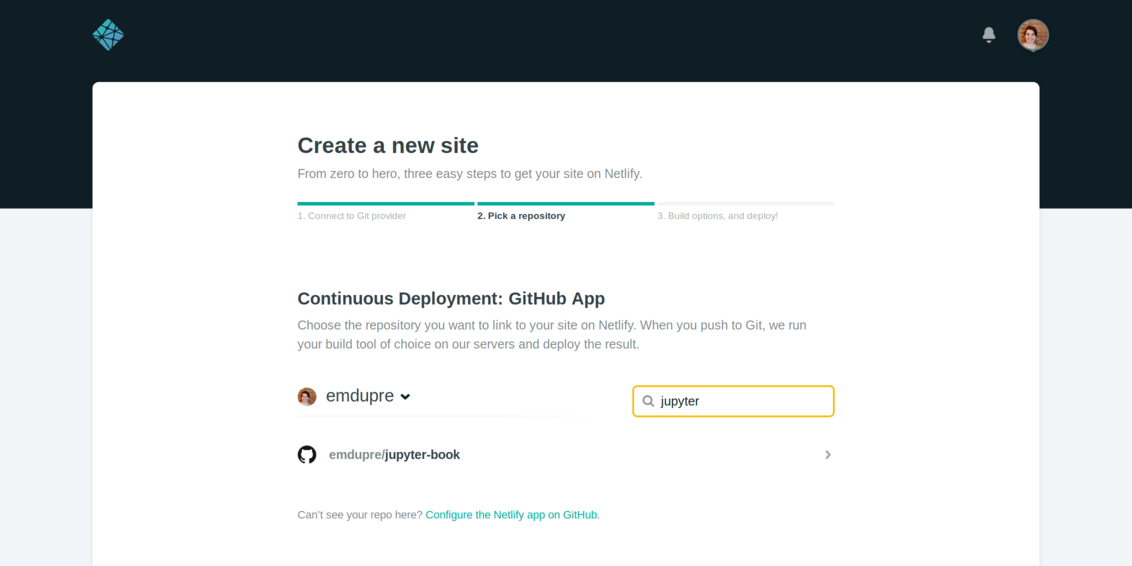The width and height of the screenshot is (1132, 566).
Task: Open Configure the Netlify app on GitHub link
Action: (x=512, y=515)
